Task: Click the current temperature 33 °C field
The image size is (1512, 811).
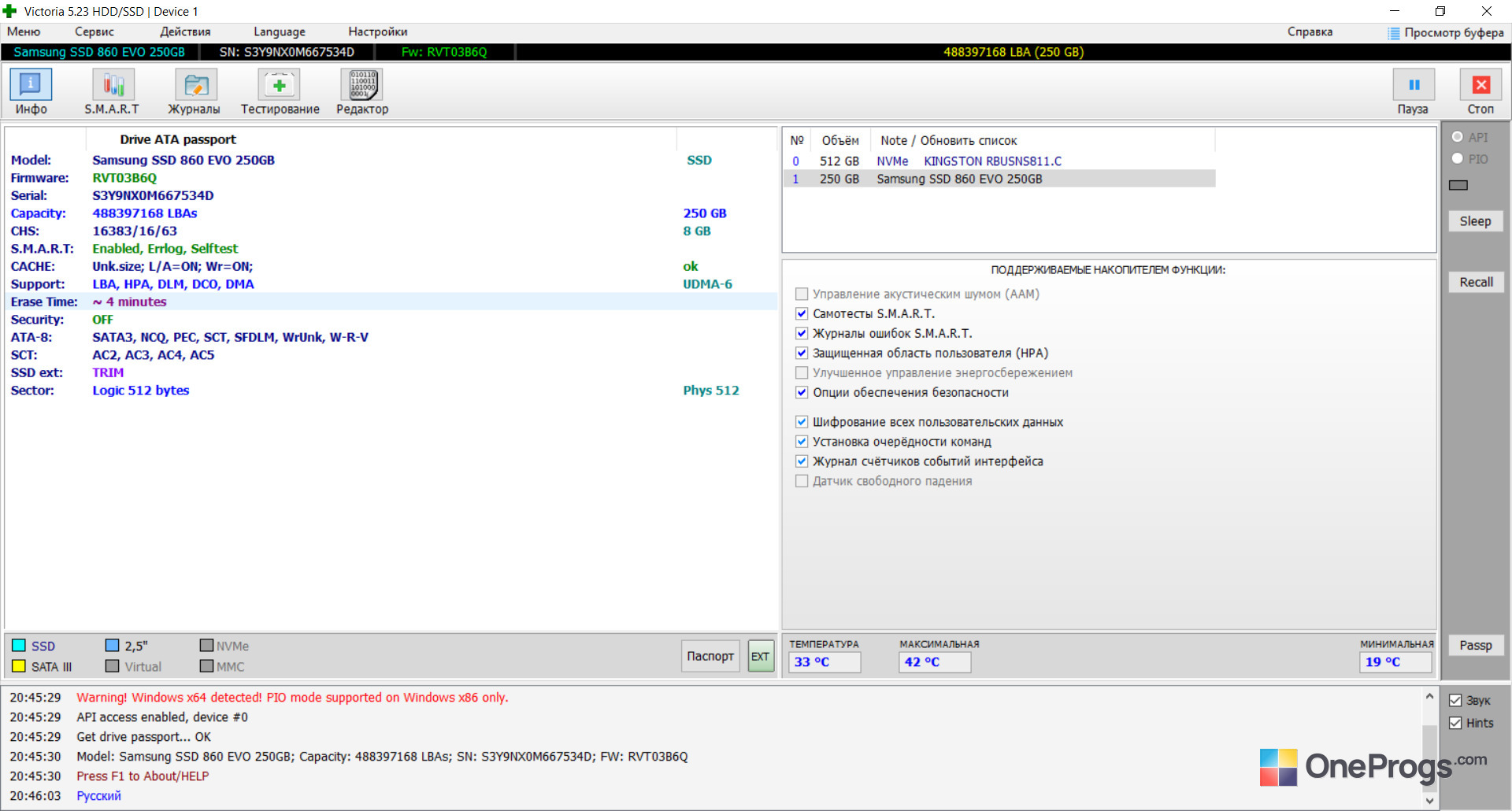Action: click(x=825, y=662)
